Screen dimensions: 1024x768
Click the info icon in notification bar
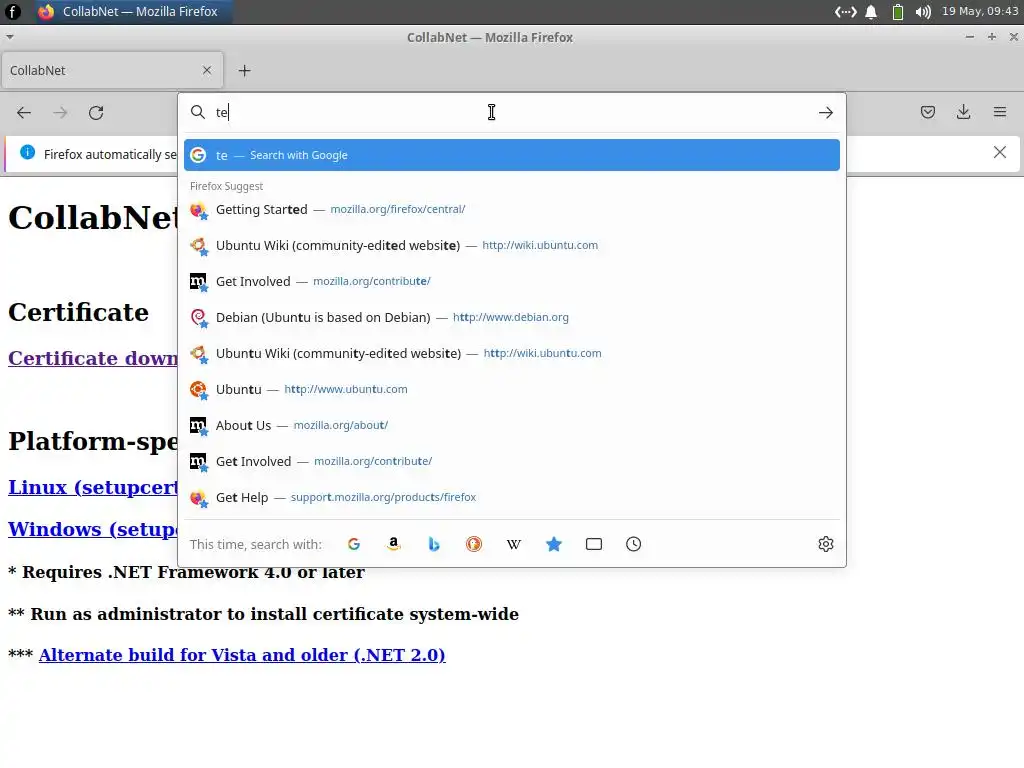27,153
